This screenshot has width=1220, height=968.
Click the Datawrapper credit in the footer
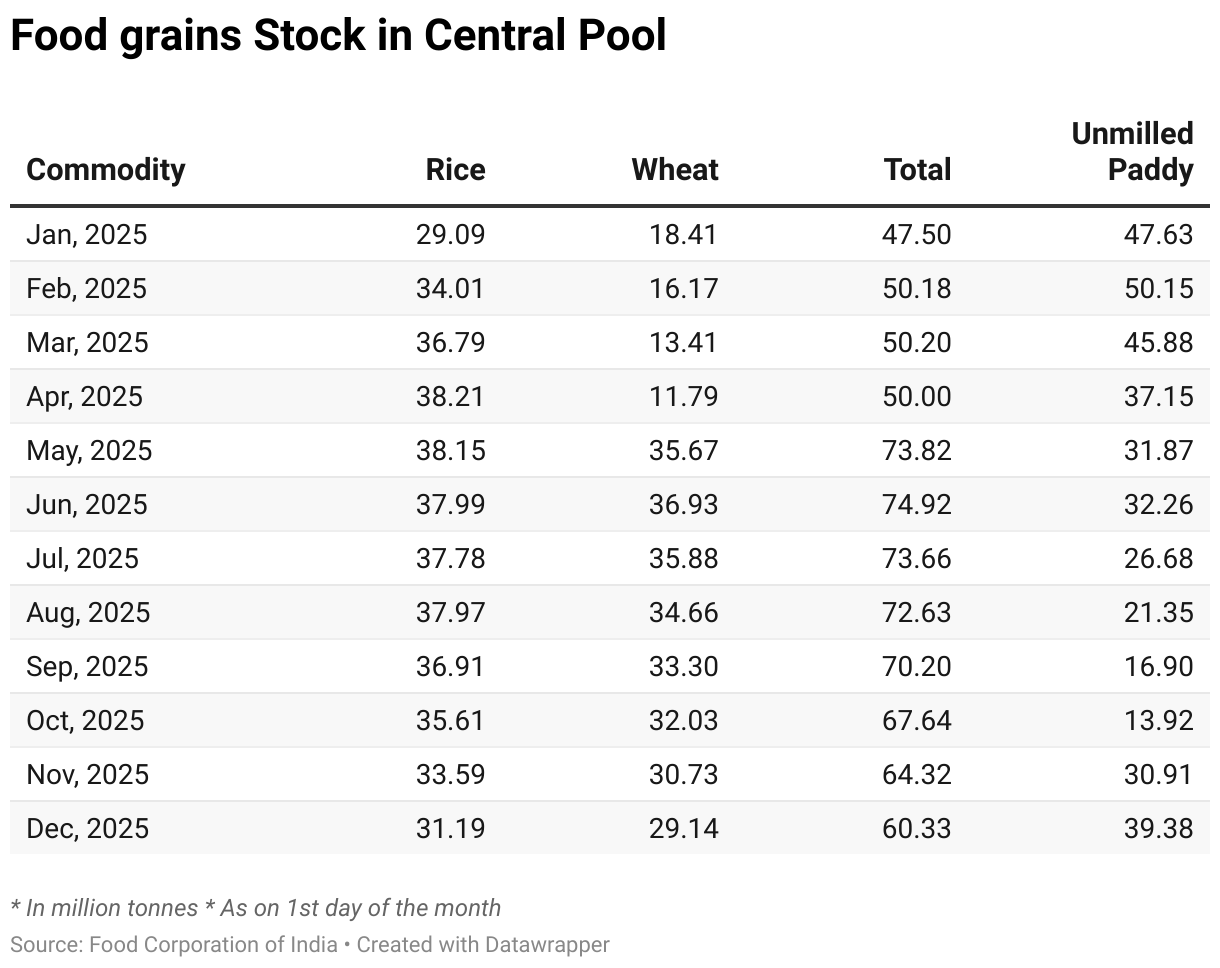pyautogui.click(x=483, y=944)
